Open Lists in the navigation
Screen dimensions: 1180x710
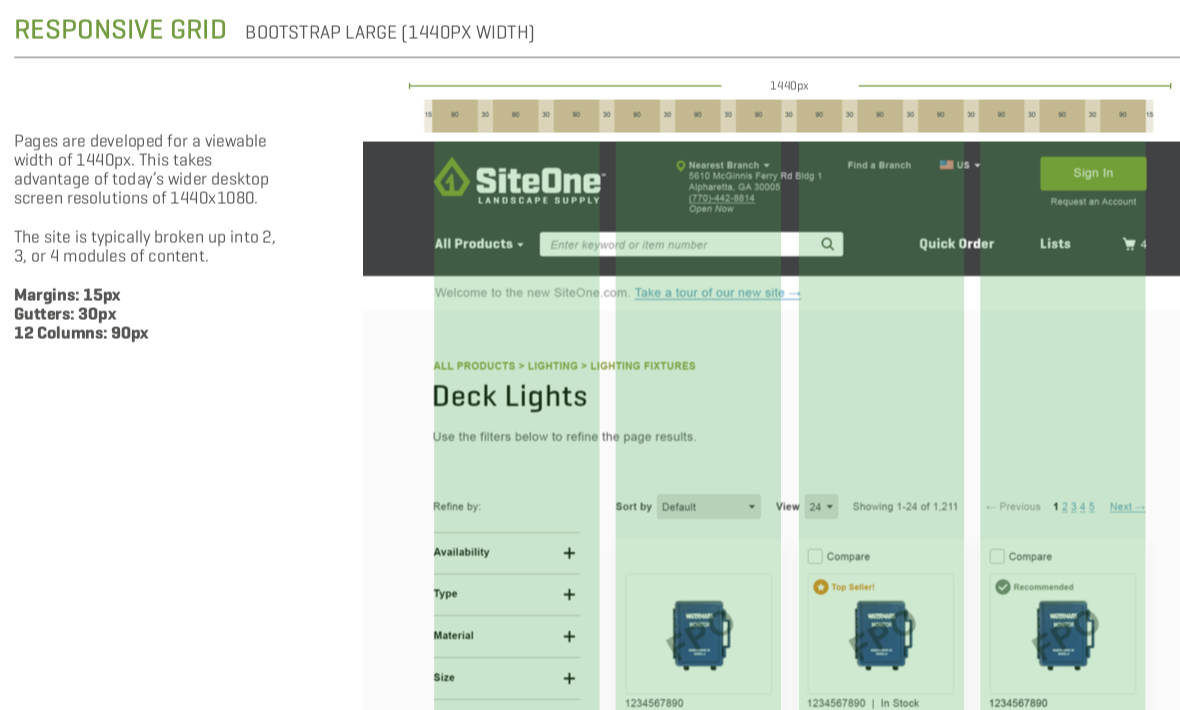[x=1055, y=244]
